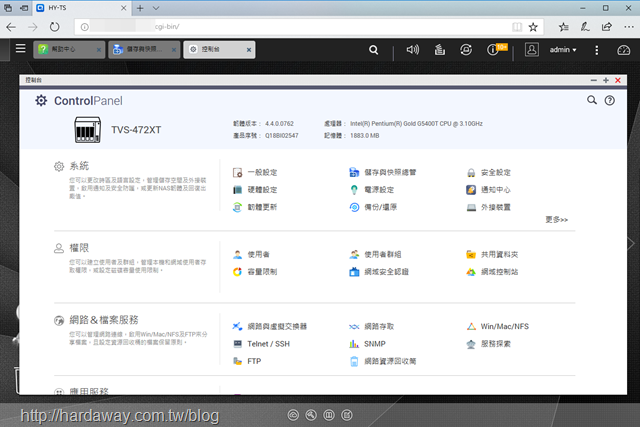Open the dashboard gauge icon
Viewport: 640px width, 427px height.
[624, 50]
